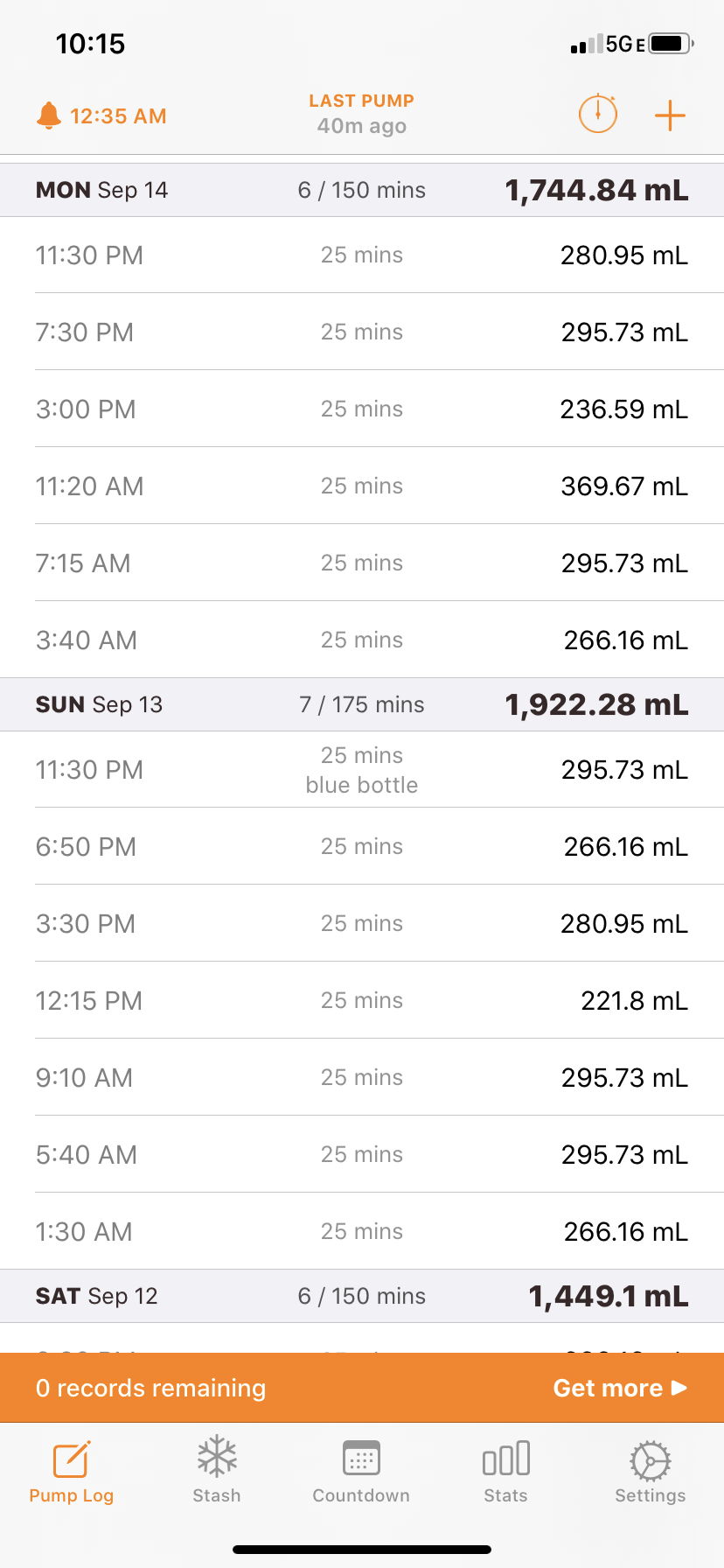Switch to the Countdown calendar tab
The image size is (724, 1568).
(x=361, y=1470)
